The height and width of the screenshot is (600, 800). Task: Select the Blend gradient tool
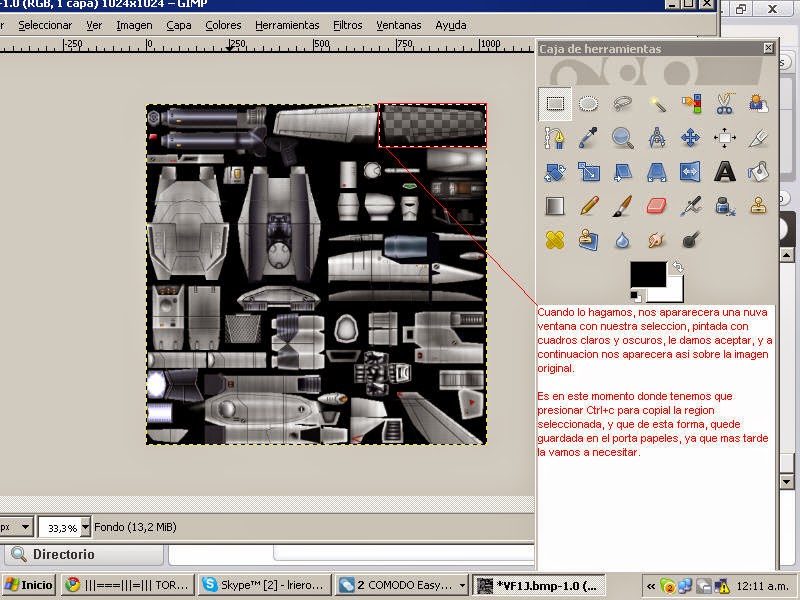[x=555, y=206]
